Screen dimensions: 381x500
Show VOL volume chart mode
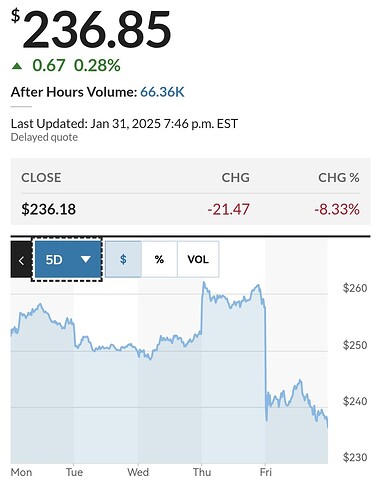coord(198,259)
